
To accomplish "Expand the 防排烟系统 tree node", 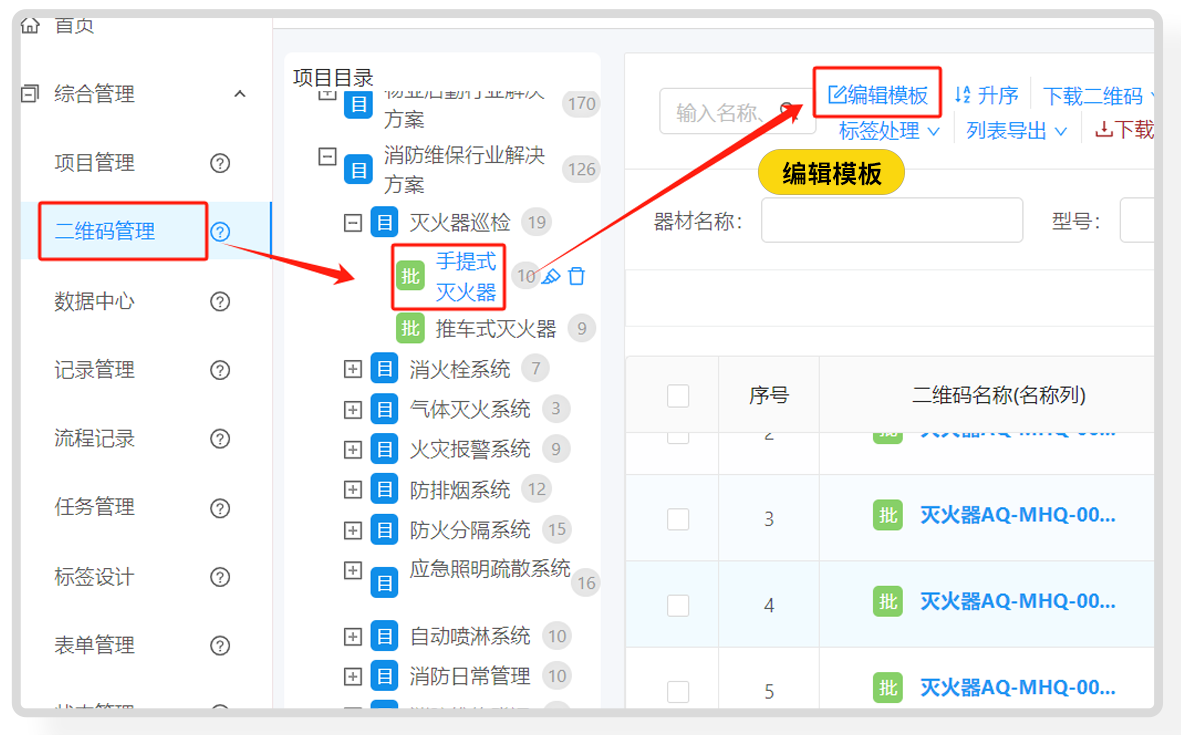I will pyautogui.click(x=352, y=489).
